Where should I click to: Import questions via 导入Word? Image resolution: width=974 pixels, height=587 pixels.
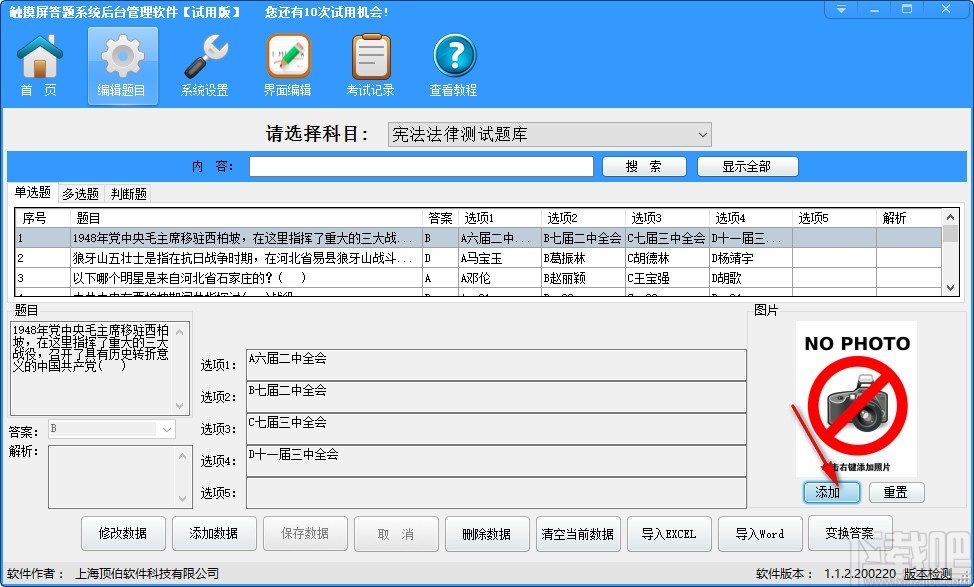(x=760, y=533)
